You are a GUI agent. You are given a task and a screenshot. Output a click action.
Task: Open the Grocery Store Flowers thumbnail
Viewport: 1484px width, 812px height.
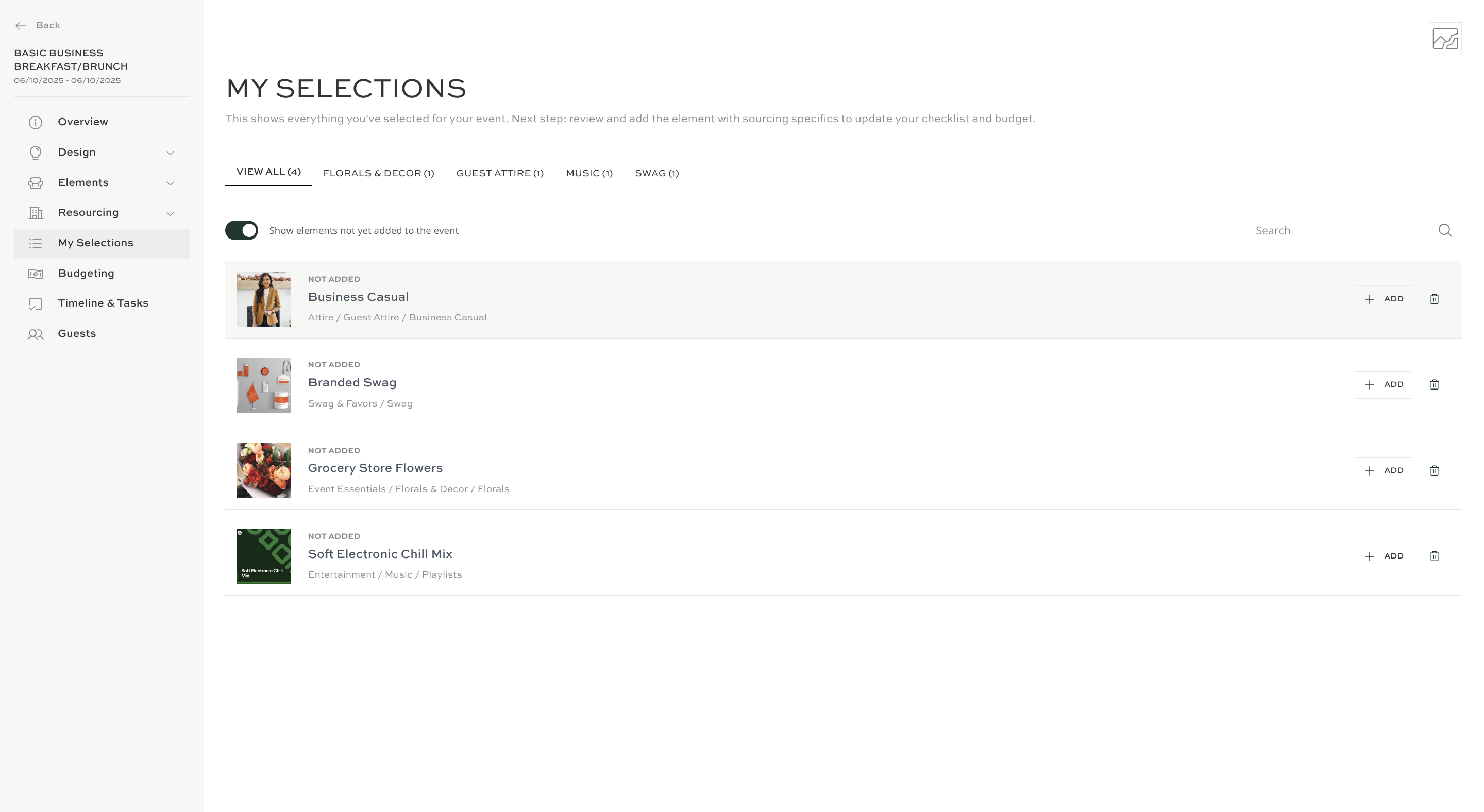coord(263,470)
